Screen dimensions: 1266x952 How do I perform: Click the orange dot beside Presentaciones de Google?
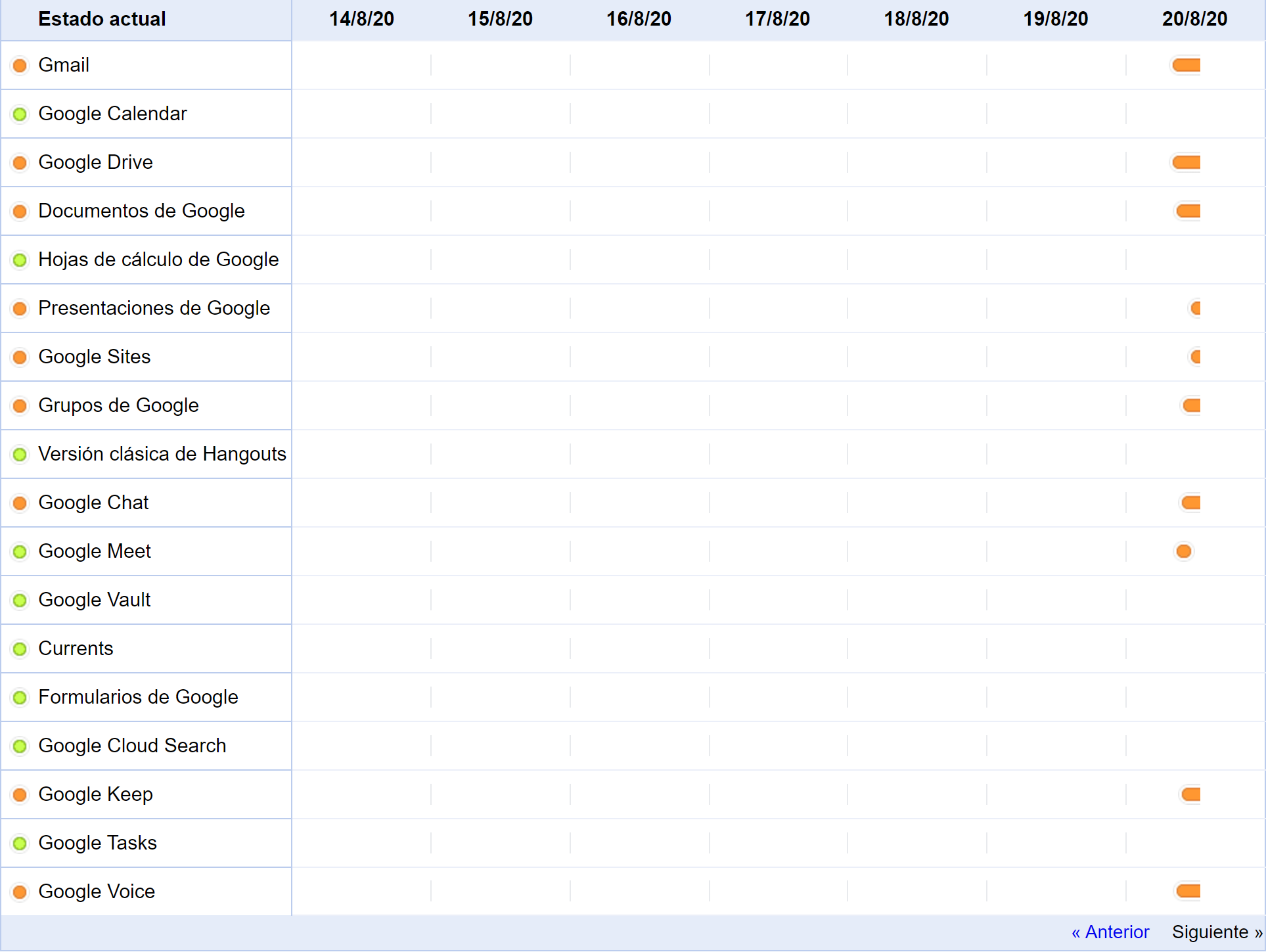[20, 309]
